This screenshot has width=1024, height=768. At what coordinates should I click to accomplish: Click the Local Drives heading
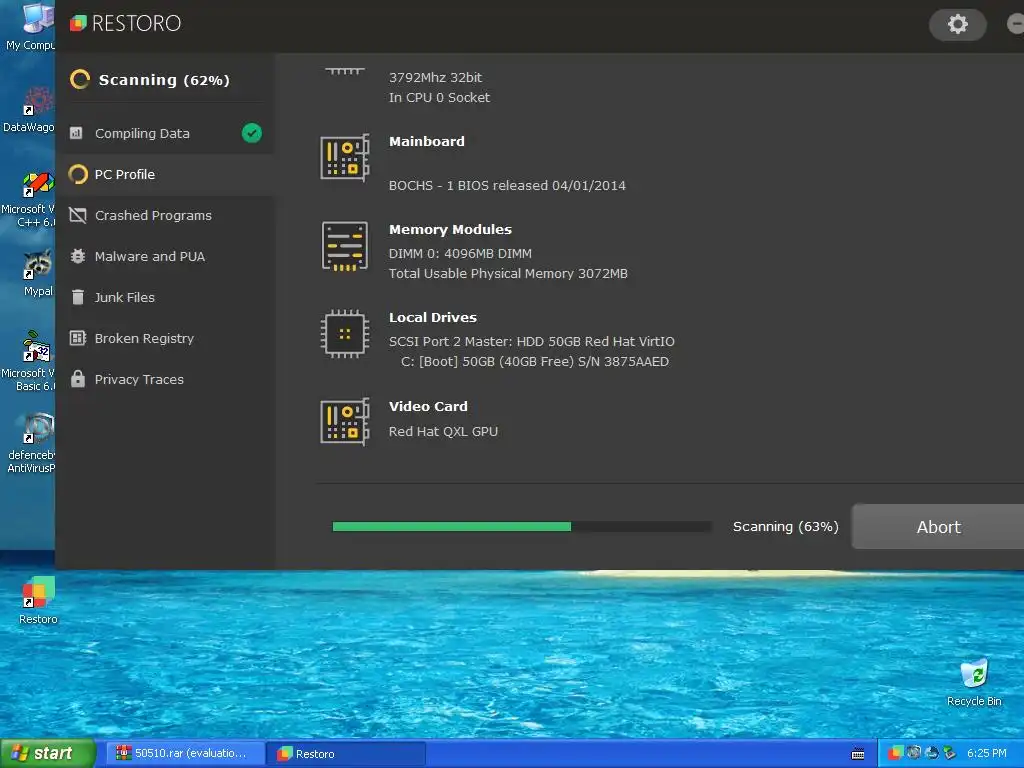coord(432,317)
